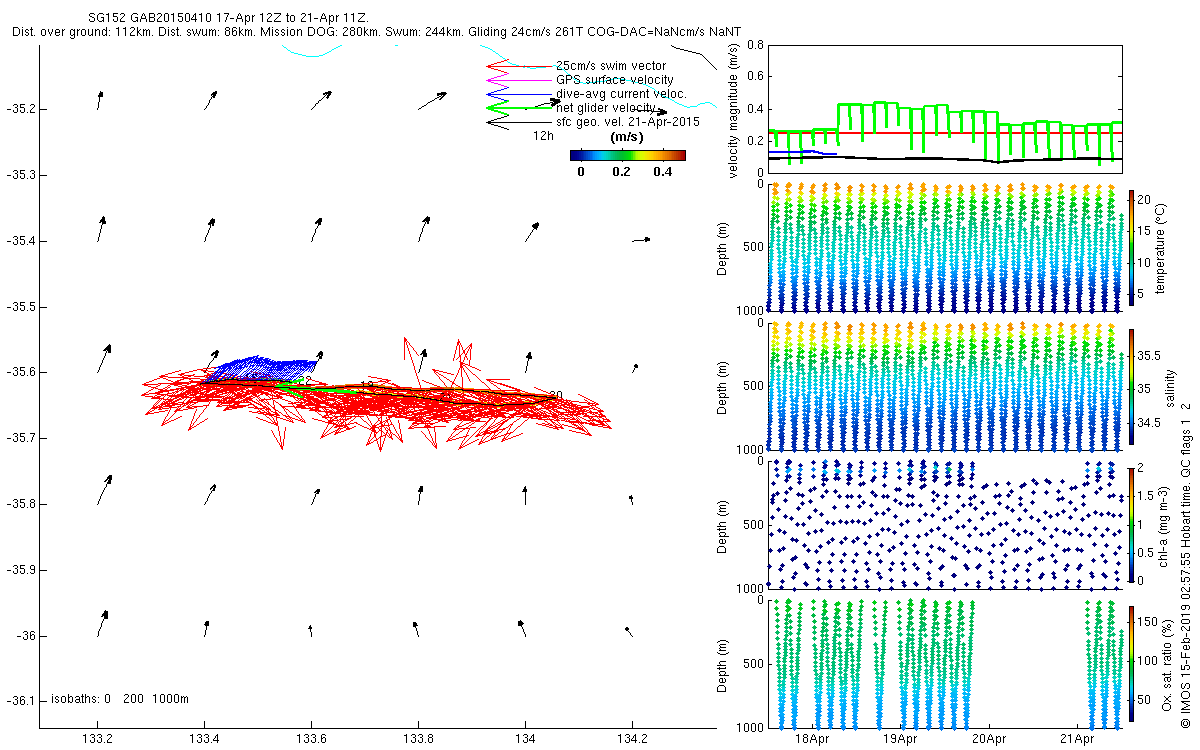Click the velocity (m/s) colorbar under the legend
Viewport: 1200px width, 750px height.
[627, 155]
